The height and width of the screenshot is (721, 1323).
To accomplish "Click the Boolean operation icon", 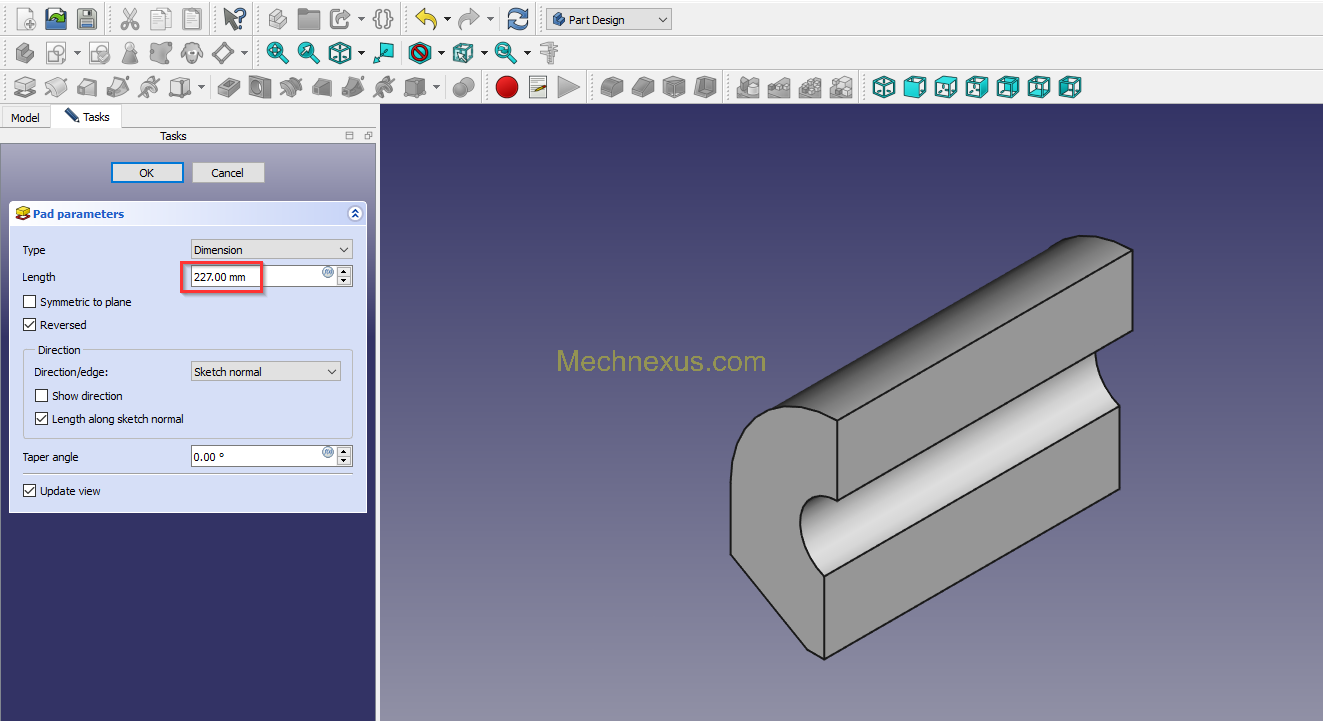I will pos(462,87).
